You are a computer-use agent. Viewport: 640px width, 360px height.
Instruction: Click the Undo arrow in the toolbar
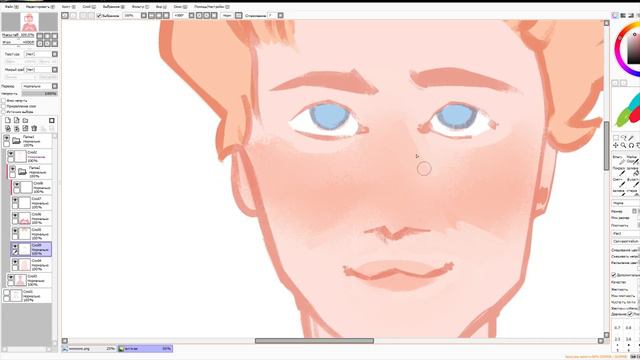pos(64,16)
